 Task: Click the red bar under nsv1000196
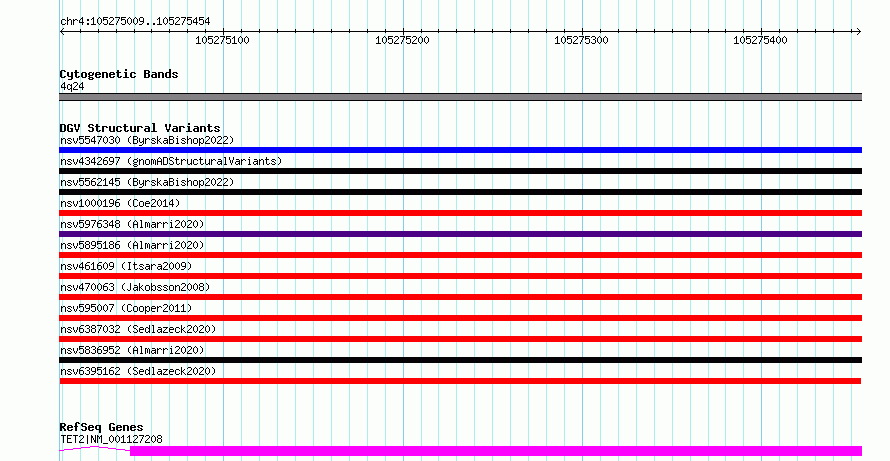(460, 213)
